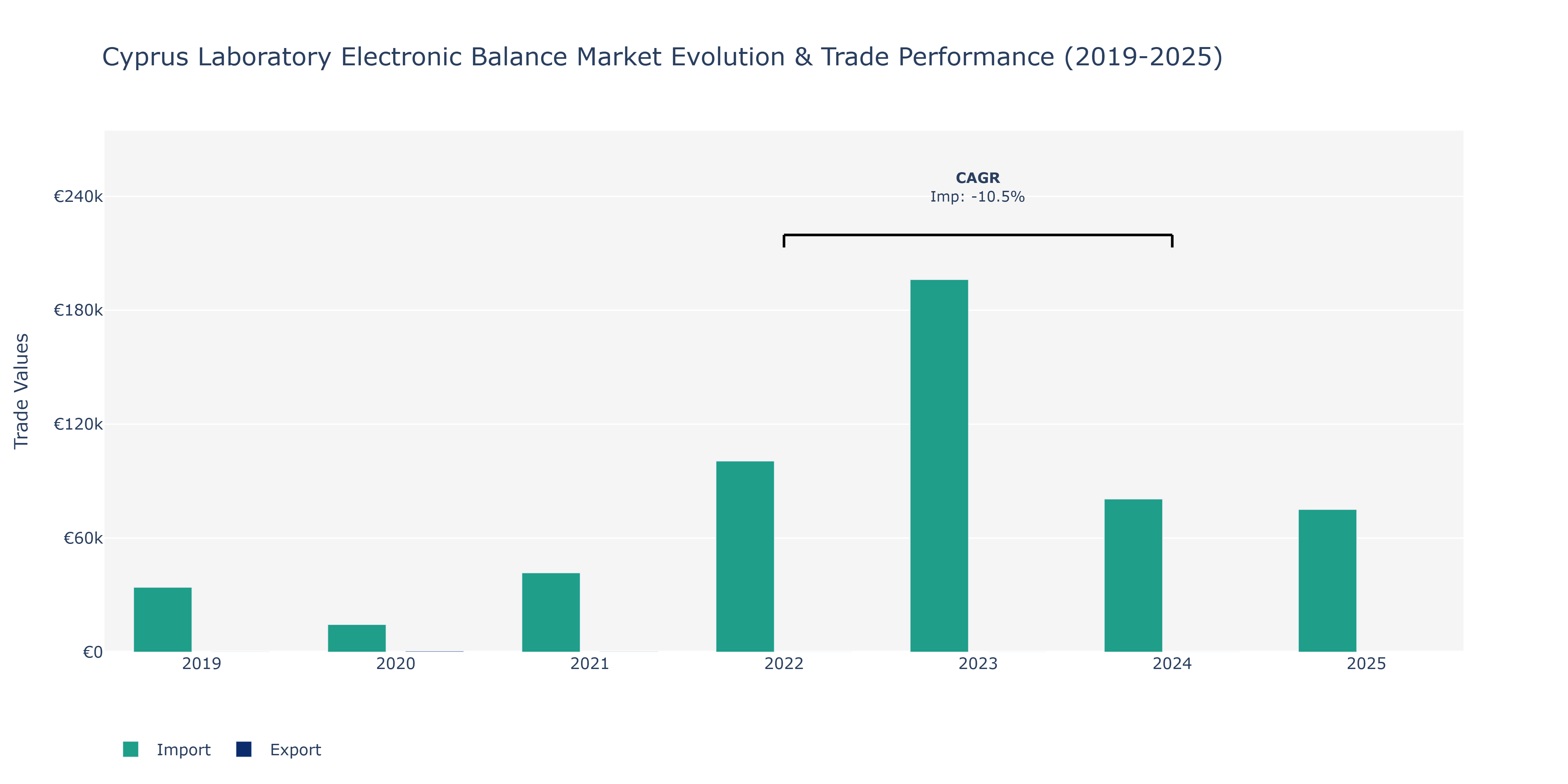Select the tallest 2023 import bar
Viewport: 1568px width, 784px height.
[939, 465]
